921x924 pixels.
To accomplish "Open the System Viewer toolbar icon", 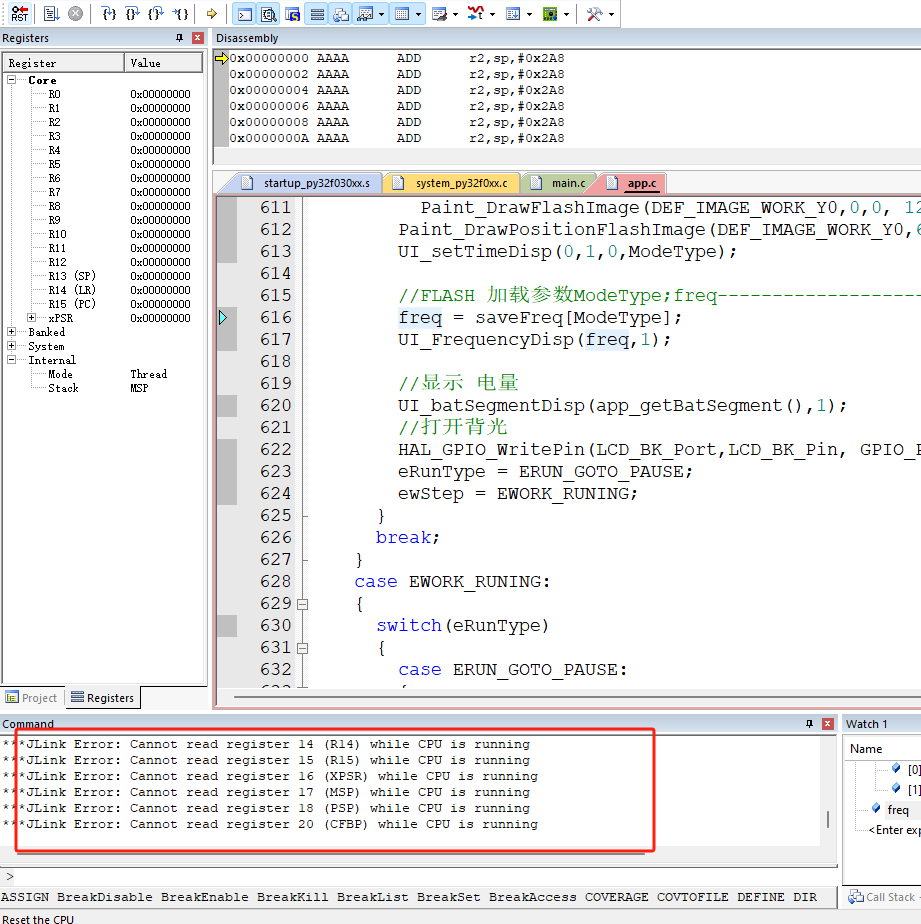I will (550, 14).
